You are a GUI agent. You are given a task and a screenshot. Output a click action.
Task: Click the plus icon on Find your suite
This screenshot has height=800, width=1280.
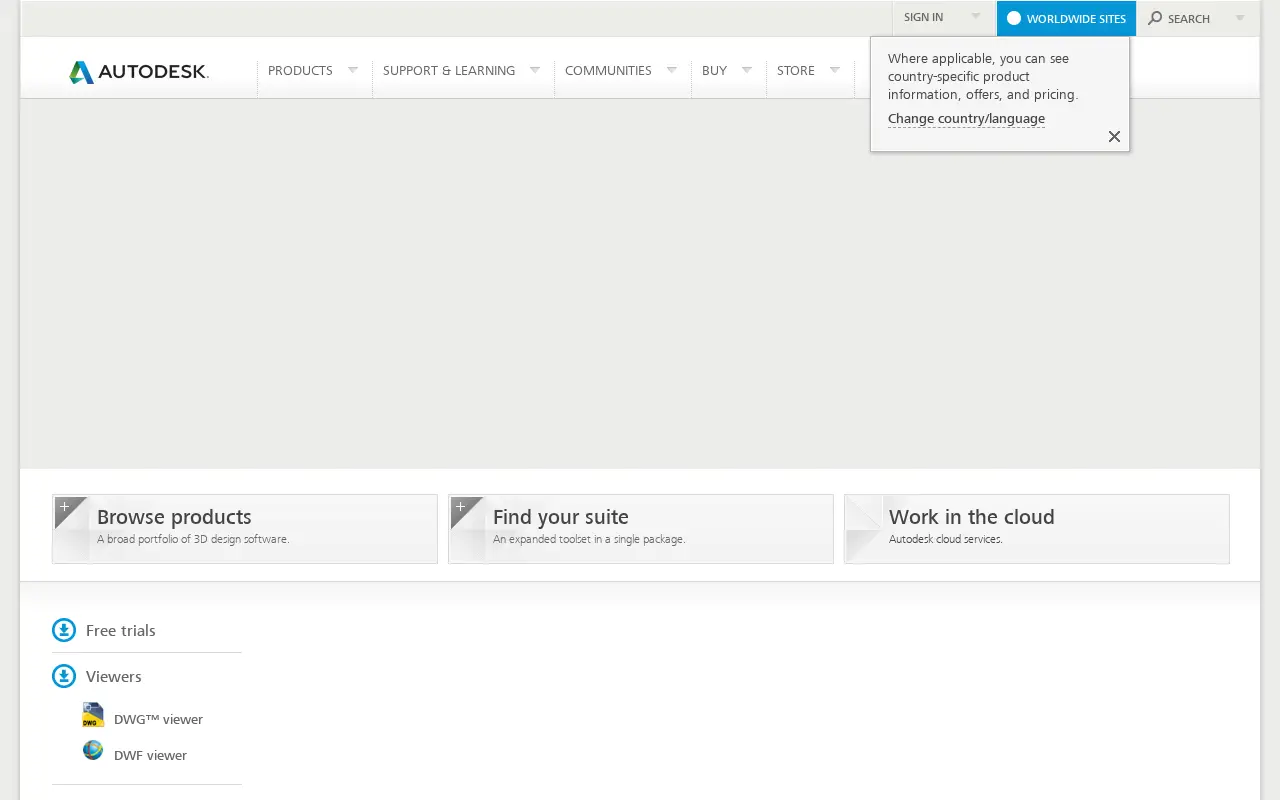460,507
